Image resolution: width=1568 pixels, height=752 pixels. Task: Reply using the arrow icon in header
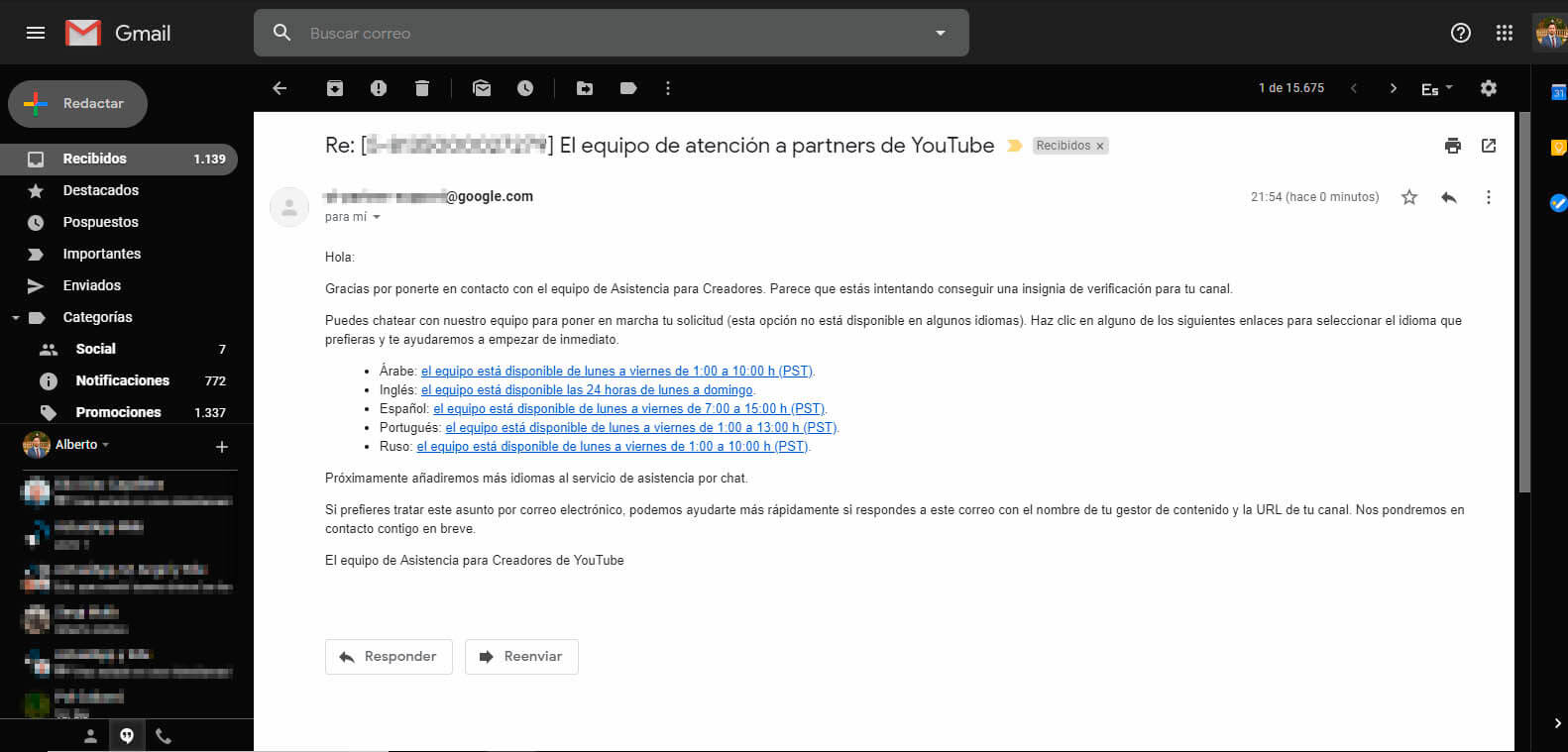tap(1449, 197)
